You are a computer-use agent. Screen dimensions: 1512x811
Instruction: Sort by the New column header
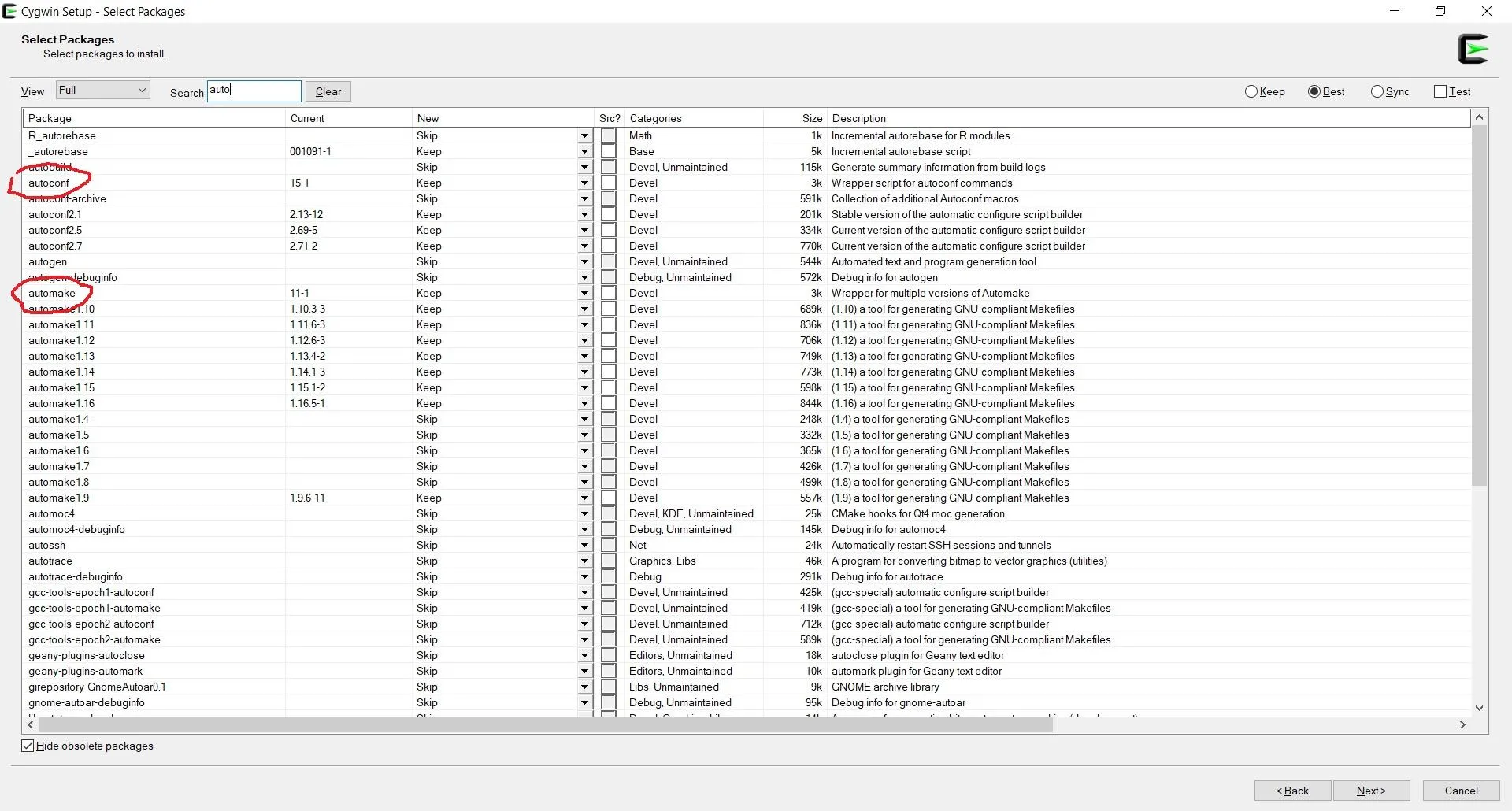502,118
